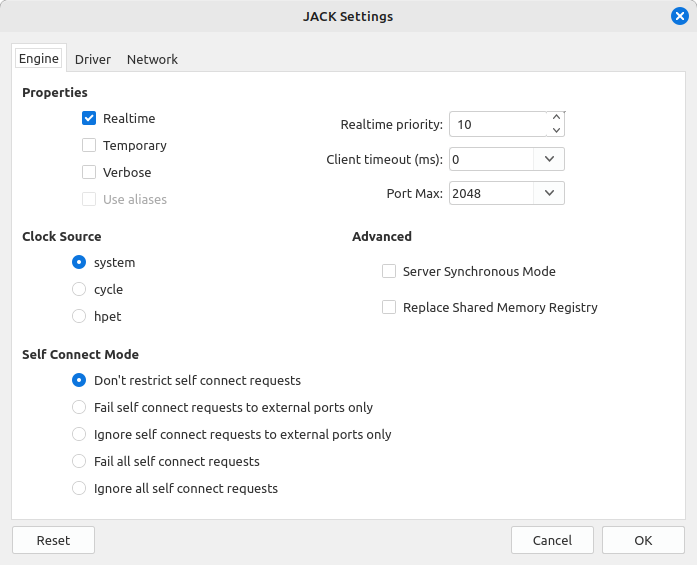The image size is (697, 565).
Task: Select Fail self connect to external ports
Action: coord(79,407)
